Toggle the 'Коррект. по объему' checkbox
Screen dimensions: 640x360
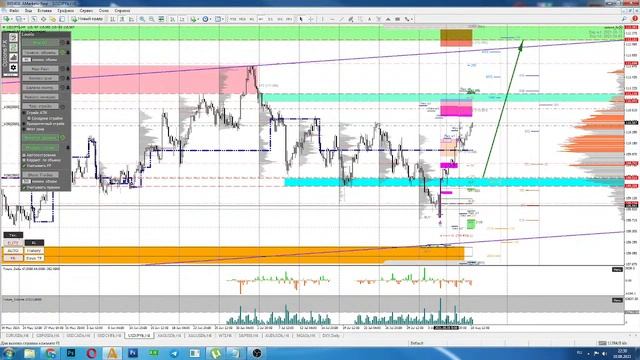[24, 160]
